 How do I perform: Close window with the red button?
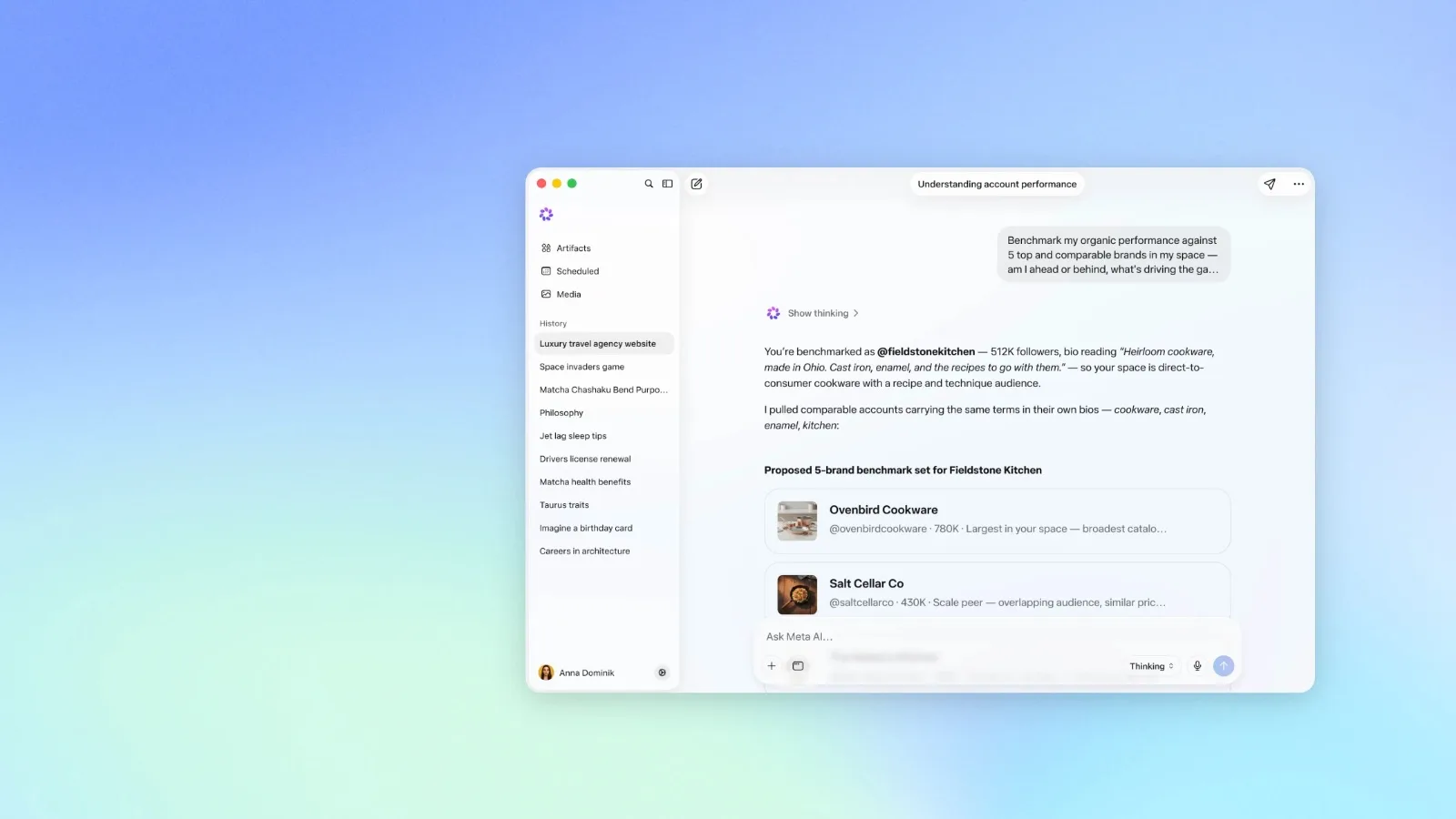541,184
